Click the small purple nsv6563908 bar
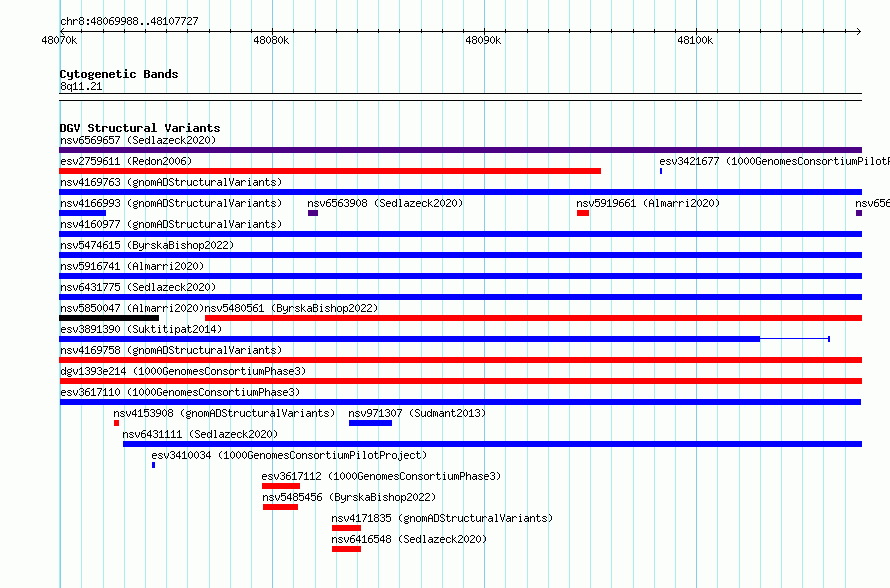This screenshot has height=588, width=890. click(313, 213)
